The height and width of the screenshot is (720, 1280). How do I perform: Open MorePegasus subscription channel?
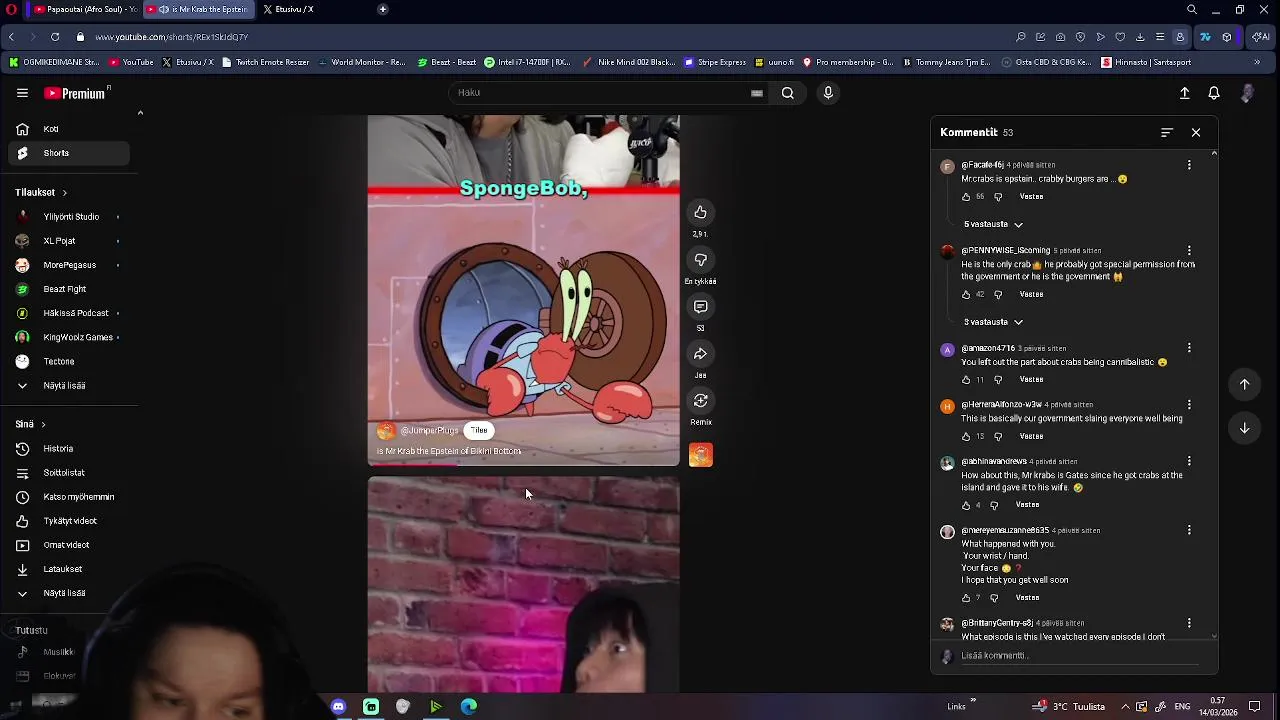[69, 265]
